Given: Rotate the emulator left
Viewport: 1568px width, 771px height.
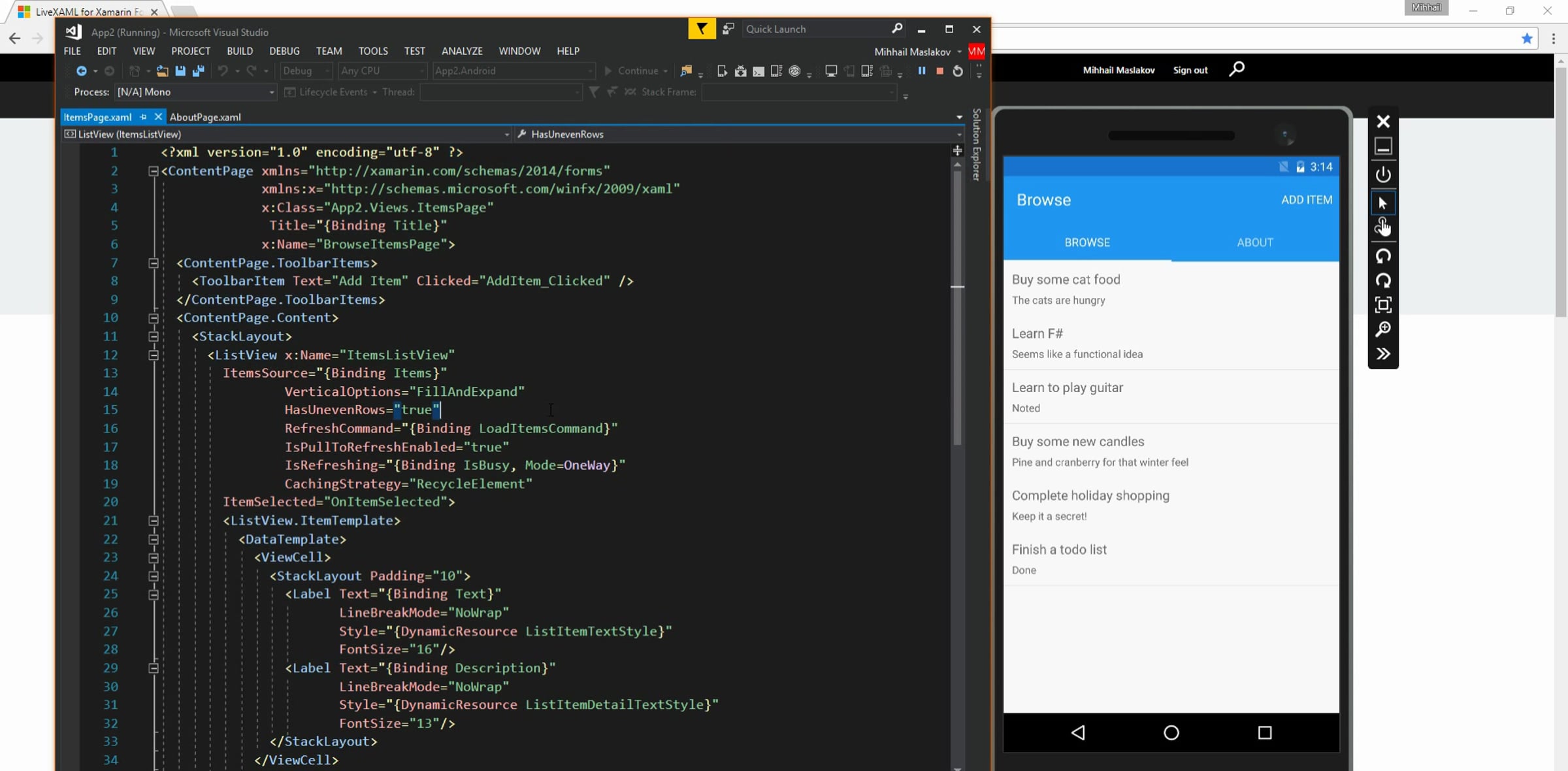Looking at the screenshot, I should pyautogui.click(x=1383, y=255).
